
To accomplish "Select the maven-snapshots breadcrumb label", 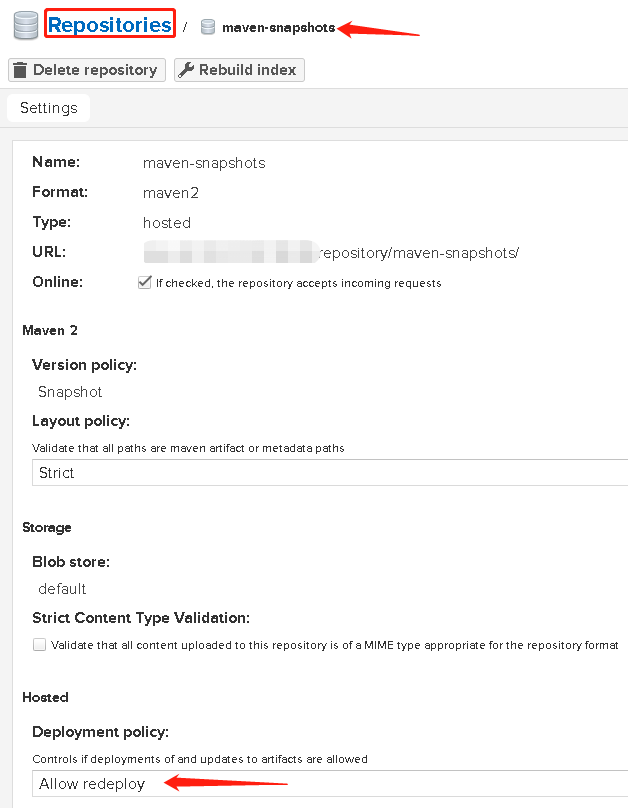I will tap(278, 28).
